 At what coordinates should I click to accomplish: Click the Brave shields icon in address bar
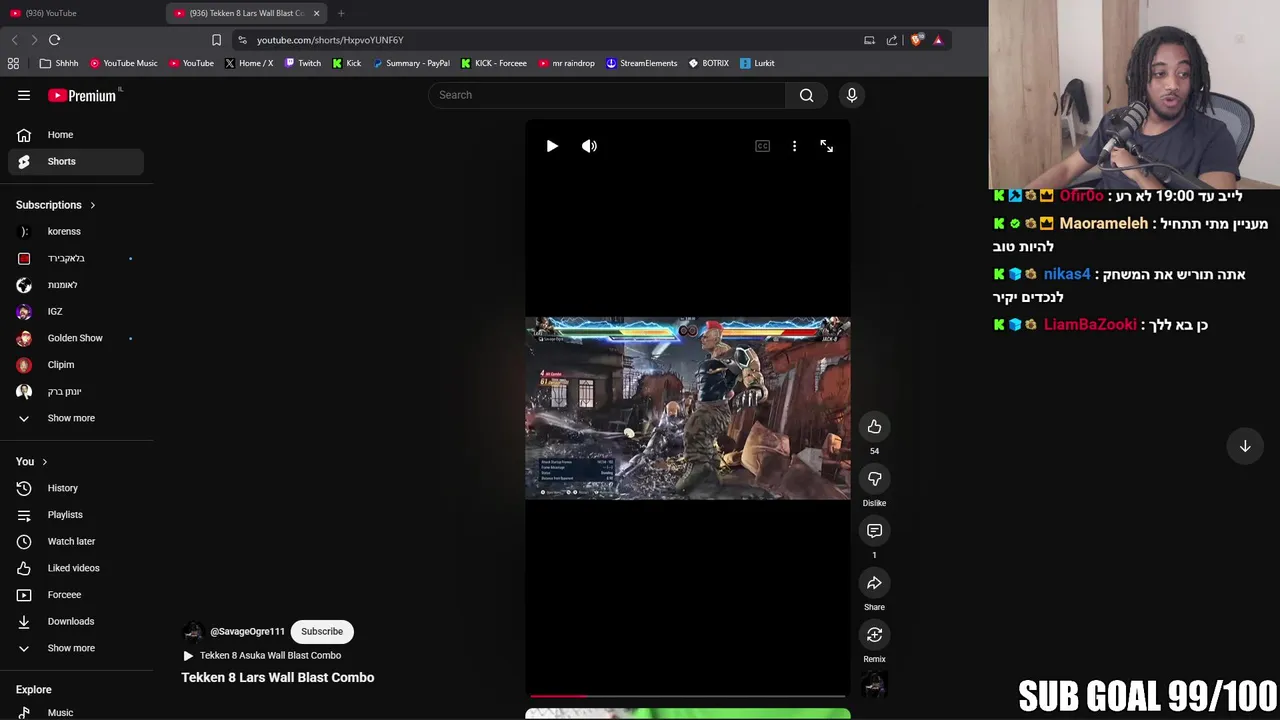pos(915,40)
